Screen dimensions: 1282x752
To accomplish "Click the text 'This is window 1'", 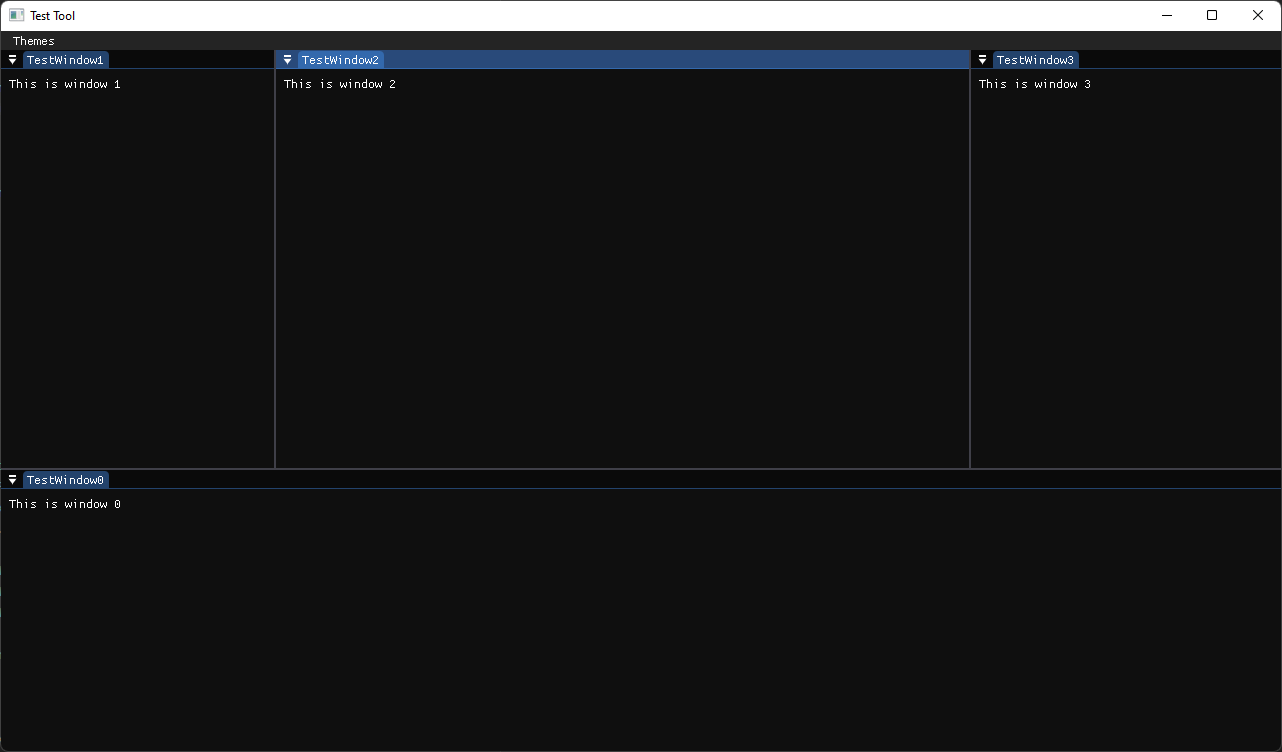I will [x=64, y=84].
